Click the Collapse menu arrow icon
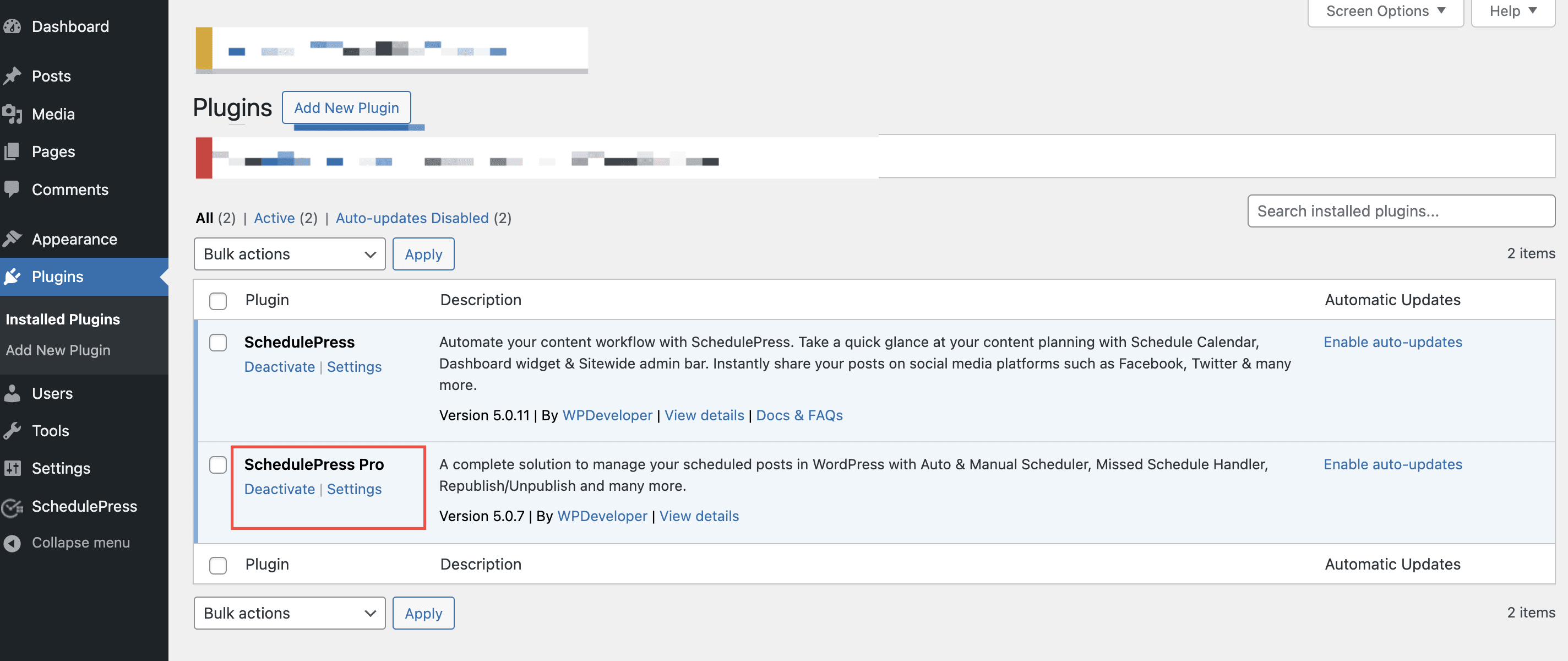This screenshot has height=661, width=1568. click(x=12, y=543)
